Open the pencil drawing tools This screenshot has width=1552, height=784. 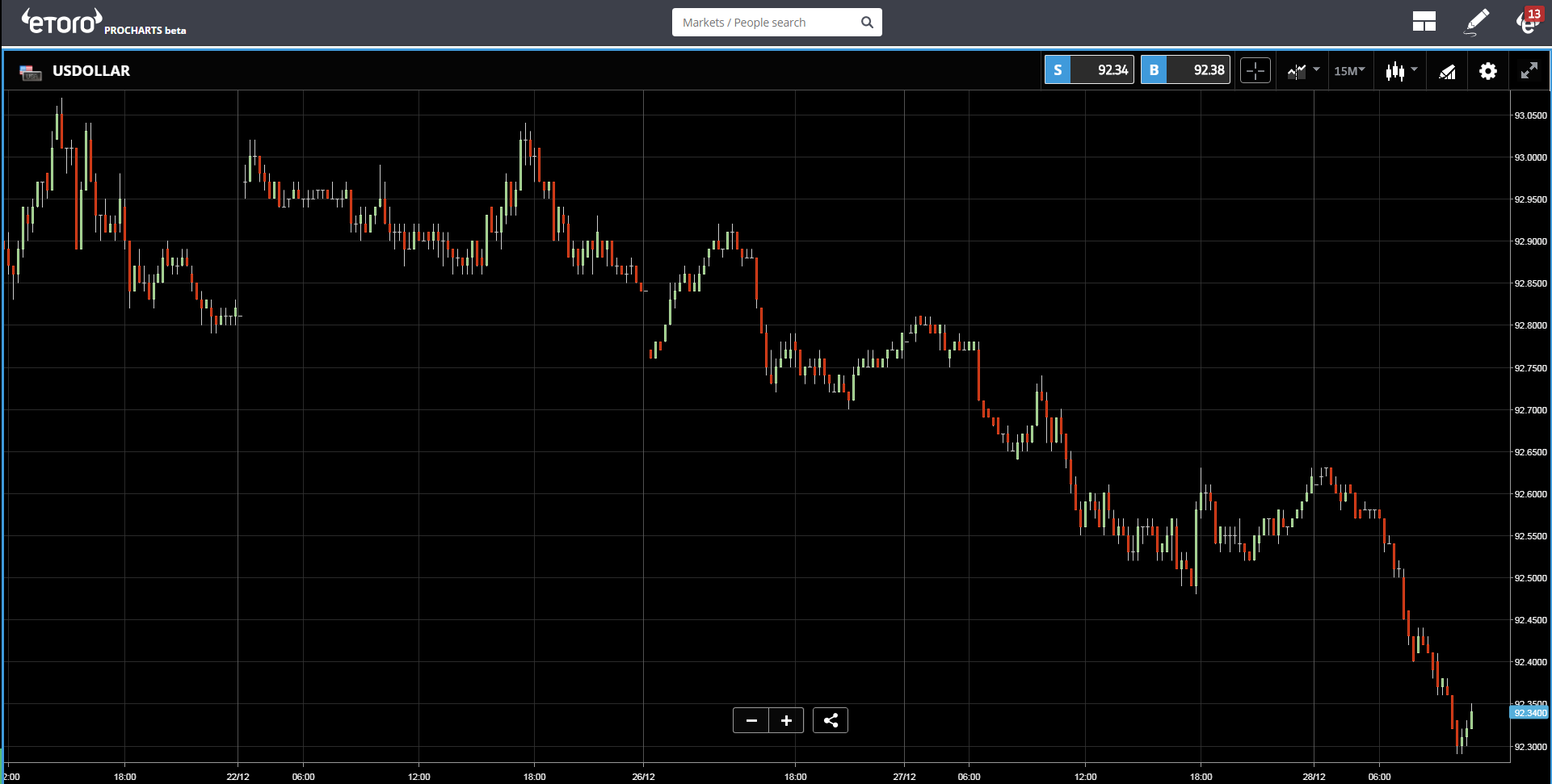coord(1477,22)
